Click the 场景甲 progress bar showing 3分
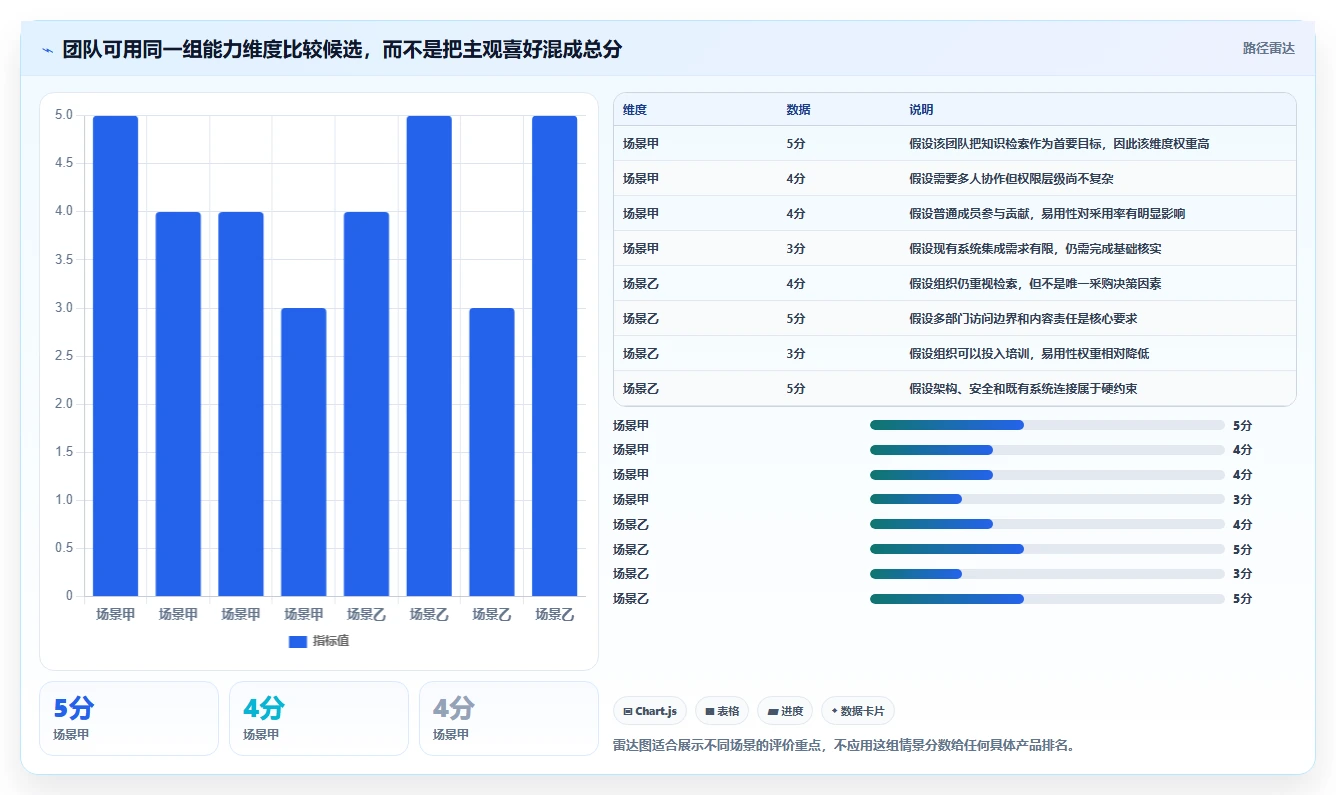Screen dimensions: 1336x795 click(1047, 499)
